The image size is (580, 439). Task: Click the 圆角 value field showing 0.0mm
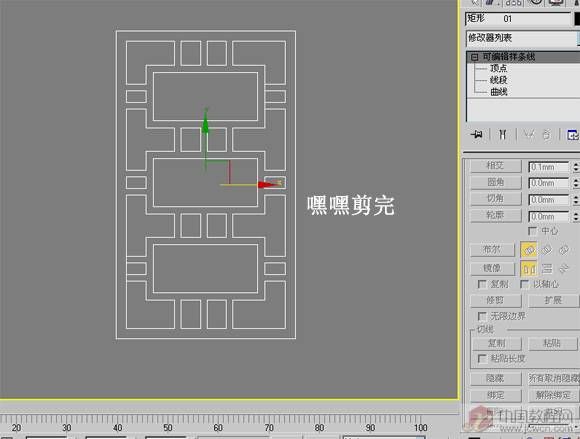pos(549,183)
